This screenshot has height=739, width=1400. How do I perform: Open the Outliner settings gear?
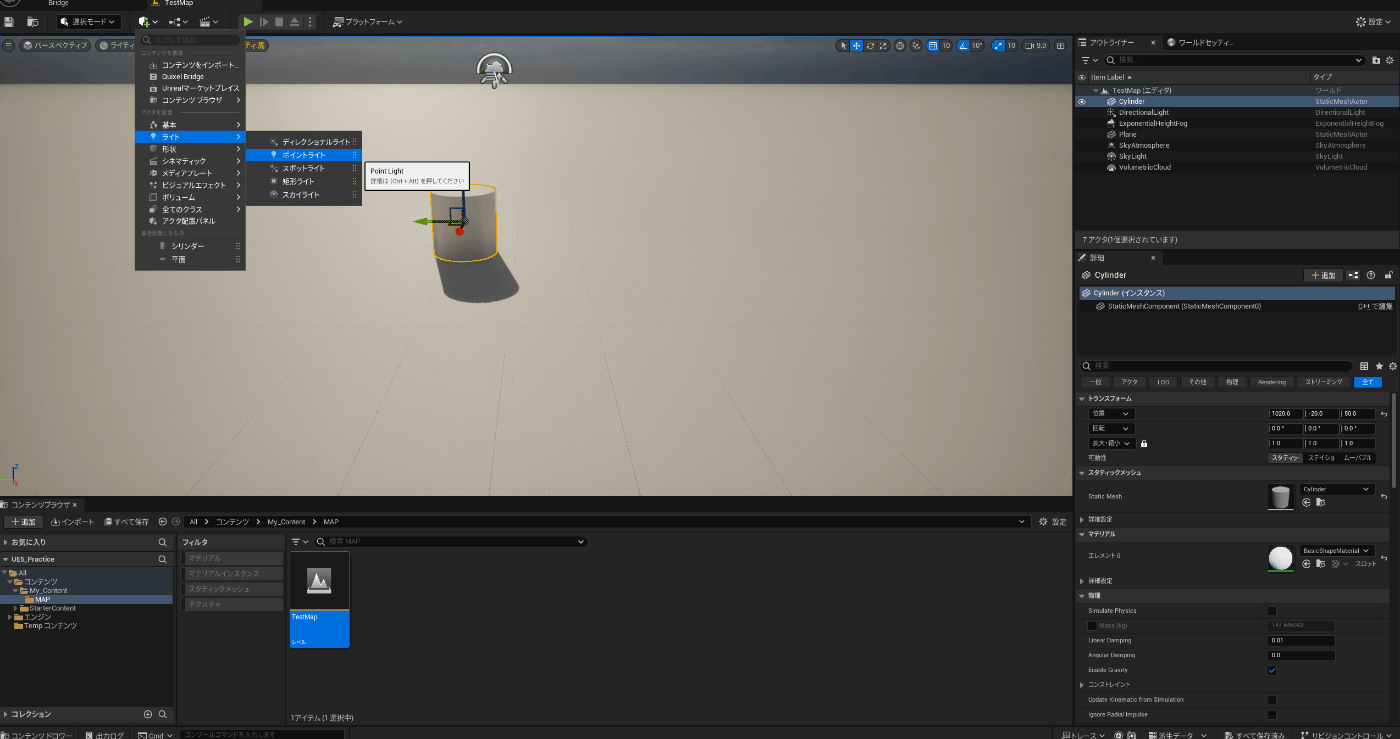click(x=1390, y=60)
